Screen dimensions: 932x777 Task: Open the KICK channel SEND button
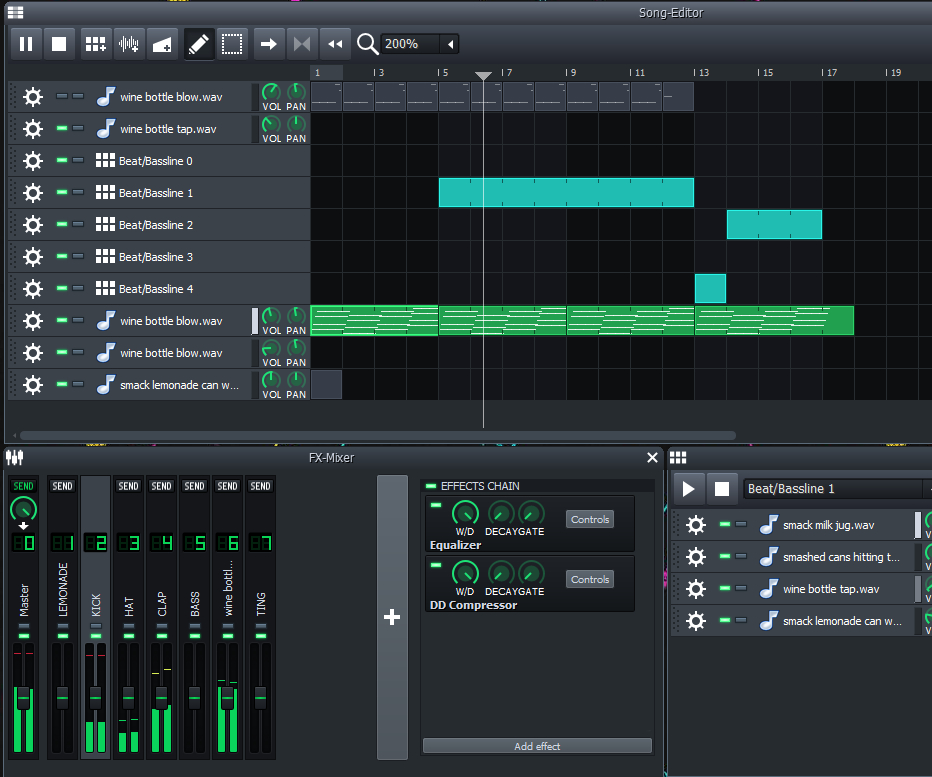click(96, 486)
